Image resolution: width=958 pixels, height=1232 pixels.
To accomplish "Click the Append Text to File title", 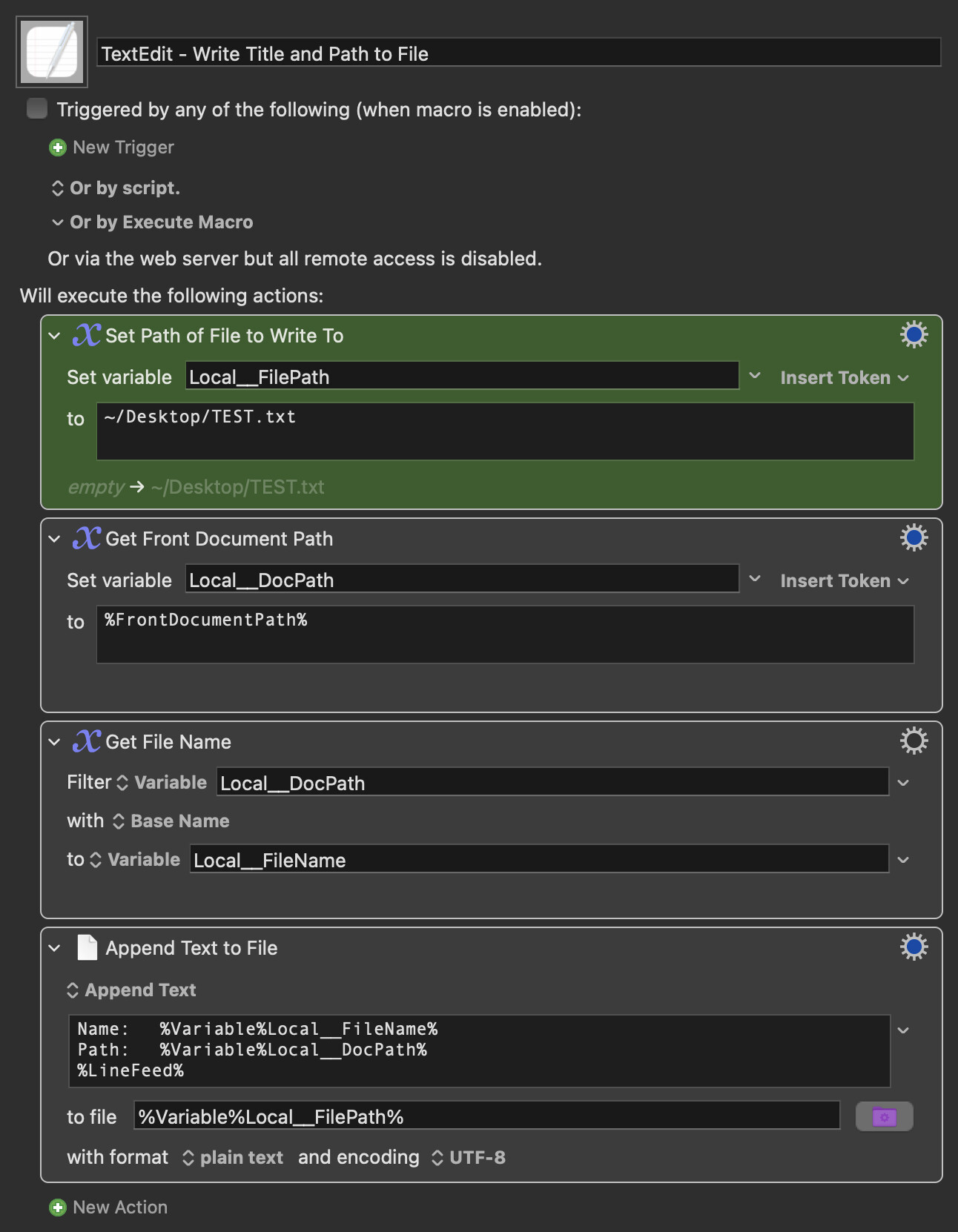I will [191, 948].
